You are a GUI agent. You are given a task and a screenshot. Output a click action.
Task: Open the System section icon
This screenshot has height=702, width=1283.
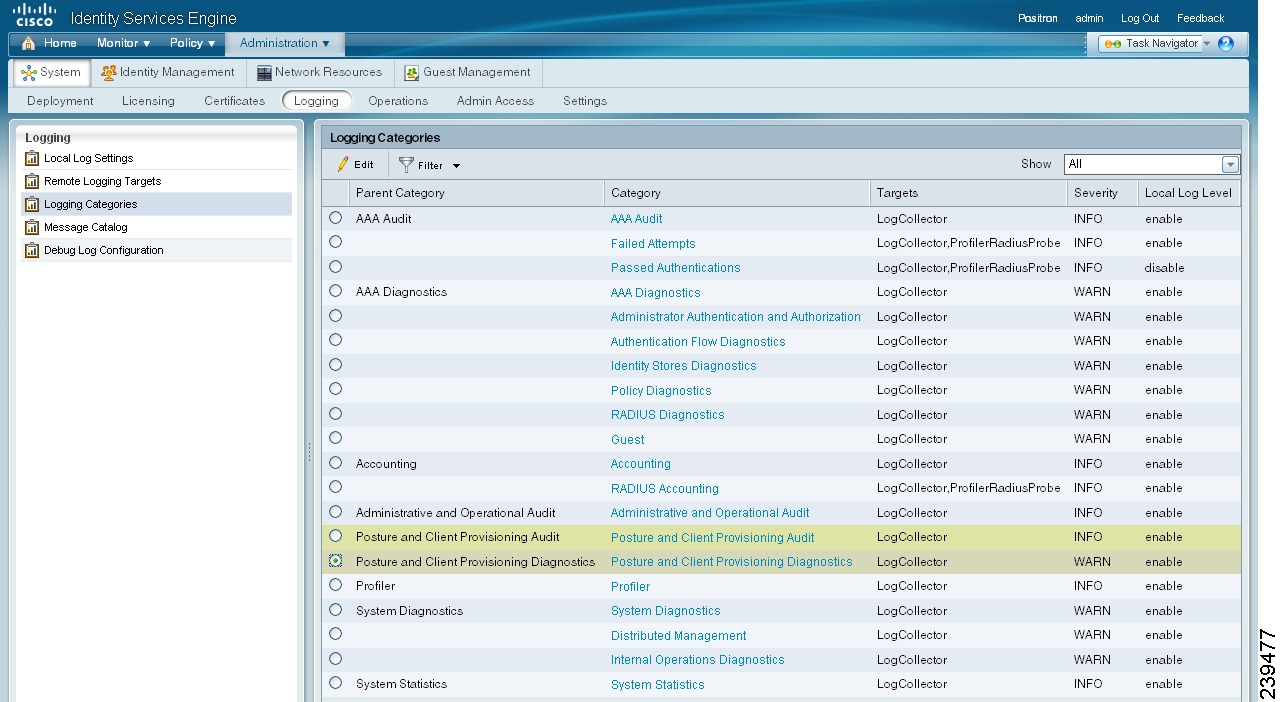point(29,73)
